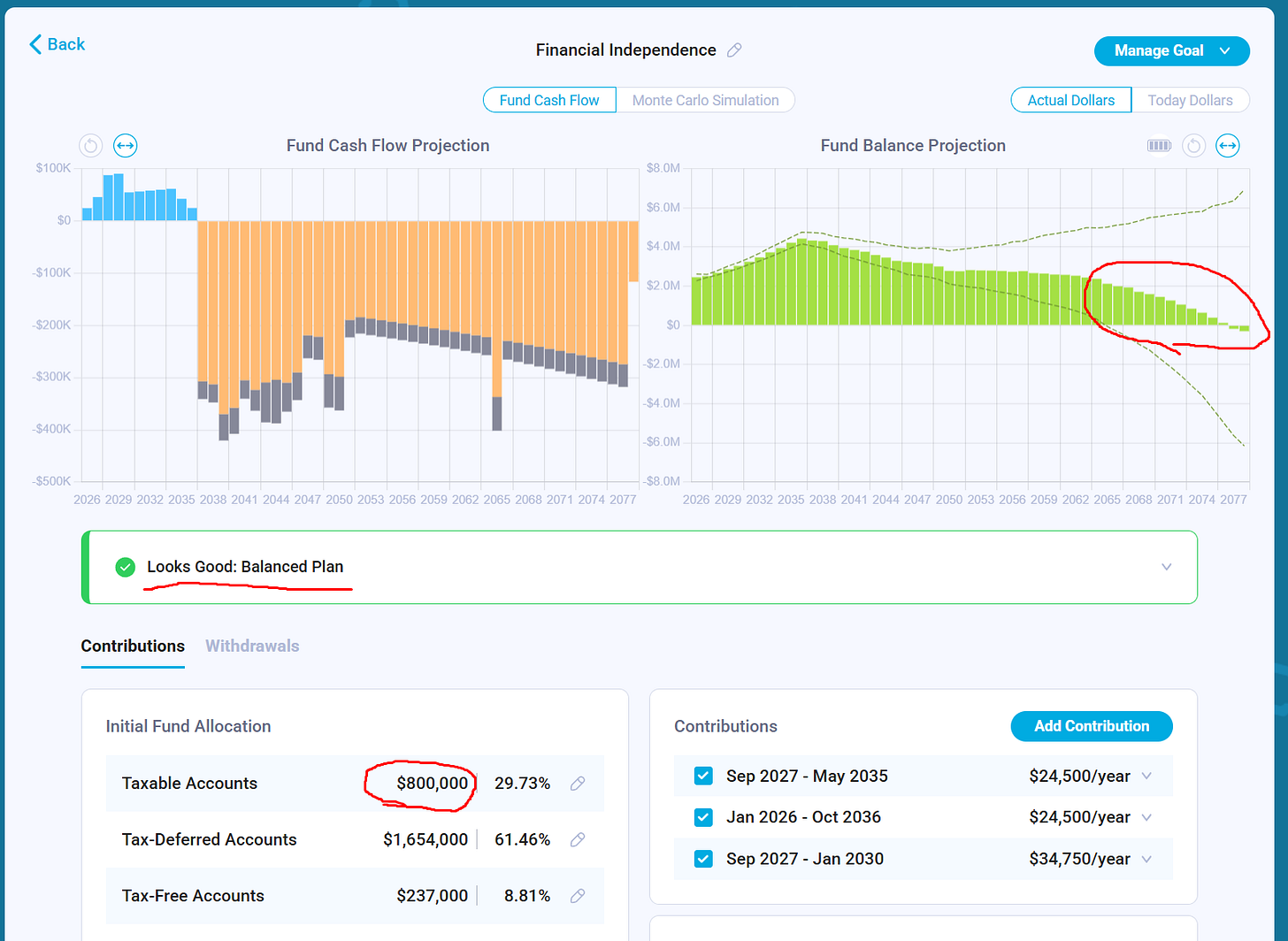Select Actual Dollars display mode
1288x941 pixels.
click(1070, 100)
